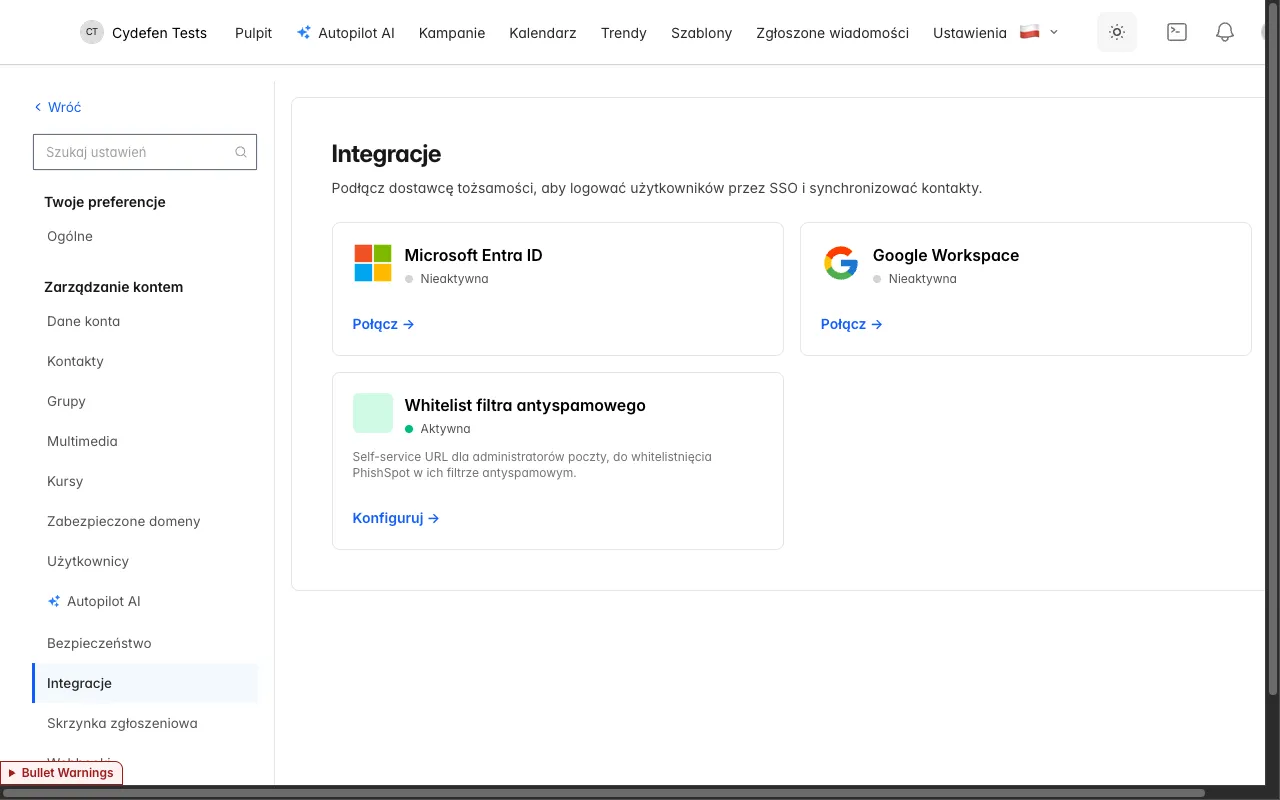Click the Microsoft Entra ID title
This screenshot has width=1280, height=800.
[473, 255]
